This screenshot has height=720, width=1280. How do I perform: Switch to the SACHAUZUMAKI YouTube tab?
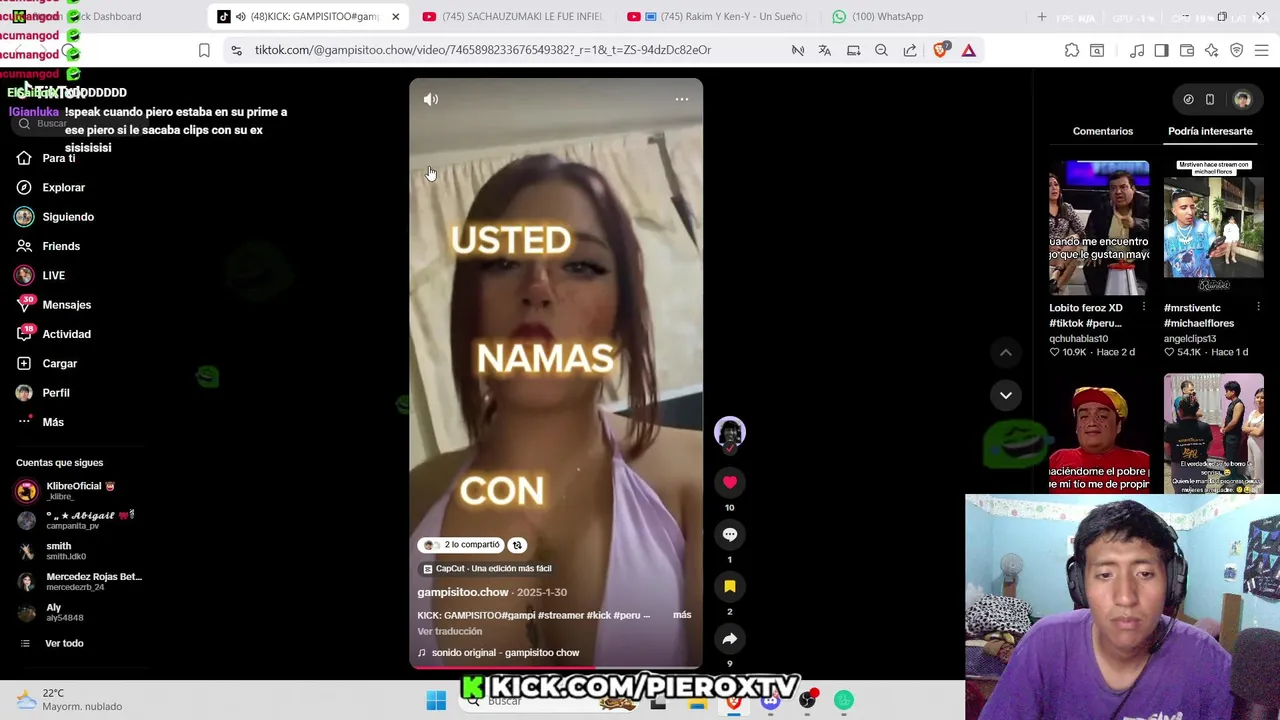(512, 16)
